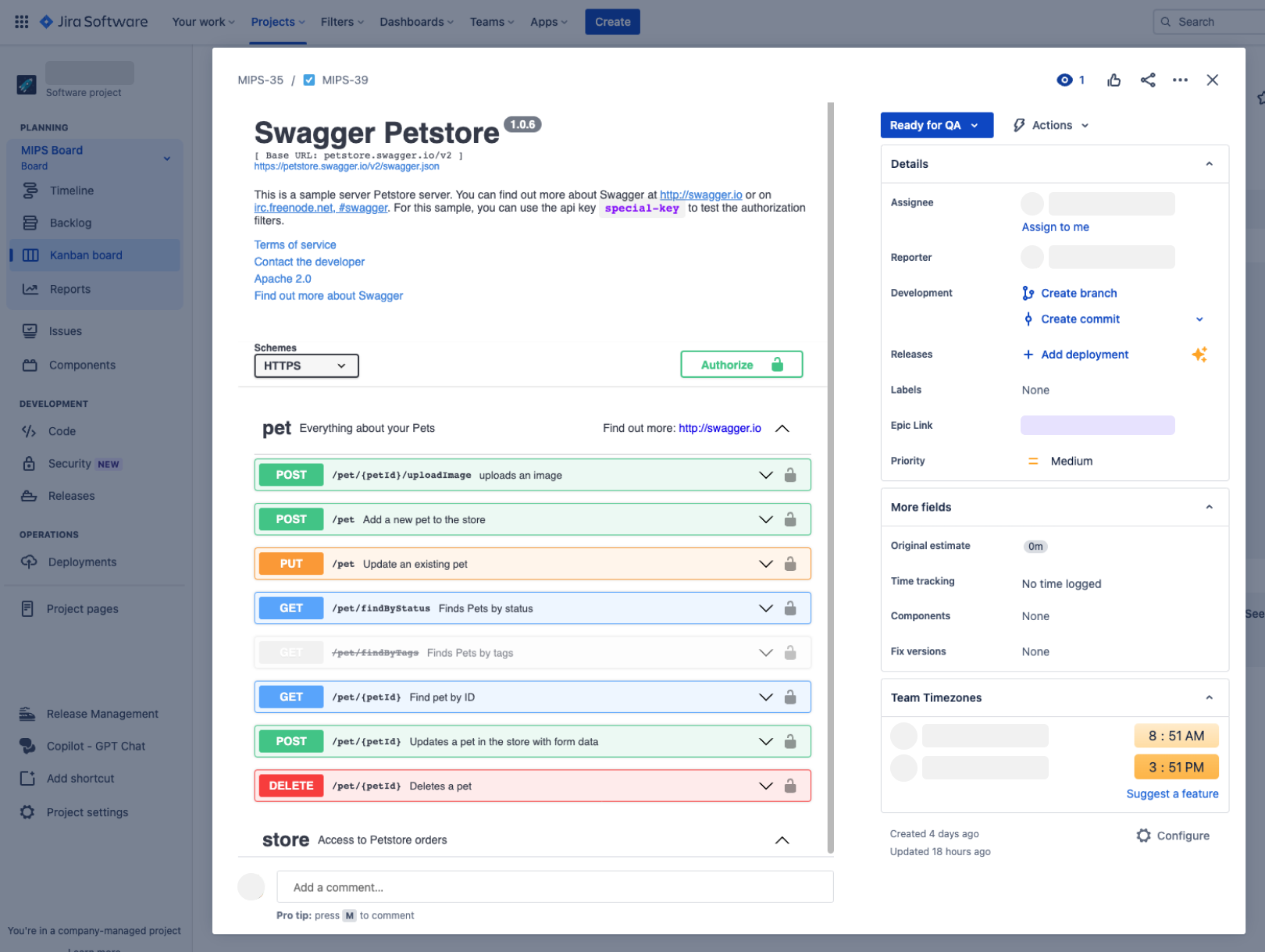The image size is (1265, 952).
Task: Click the Copilot - GPT Chat icon
Action: 27,746
